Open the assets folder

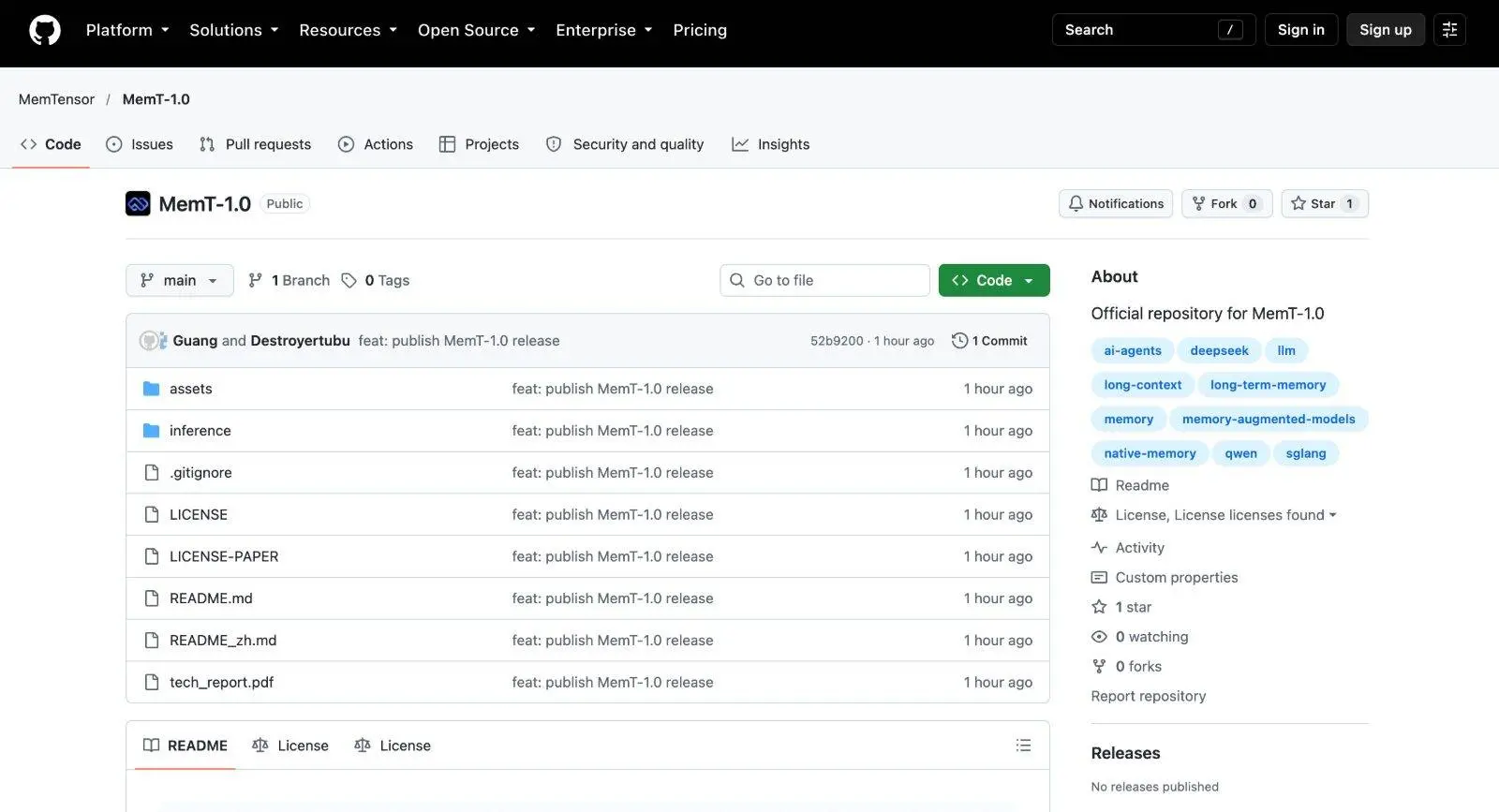coord(191,389)
